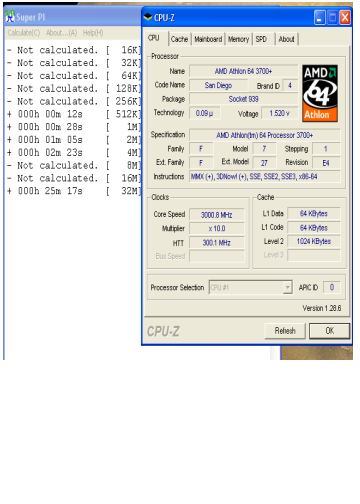360x504 pixels.
Task: Click the Super PI title bar
Action: click(72, 17)
